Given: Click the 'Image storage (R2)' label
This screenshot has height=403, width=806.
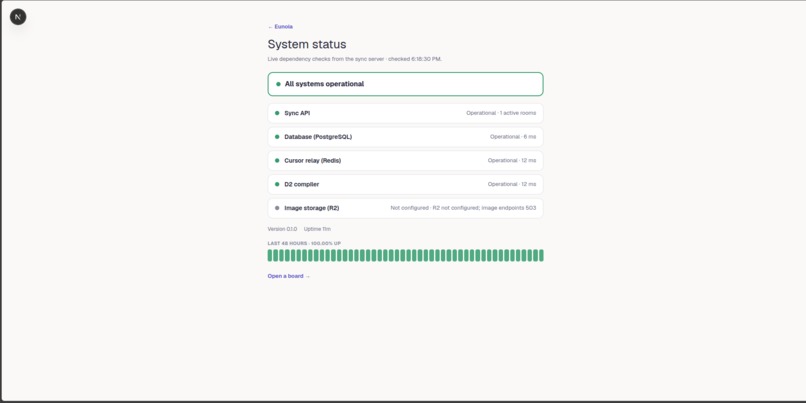Looking at the screenshot, I should click(312, 208).
